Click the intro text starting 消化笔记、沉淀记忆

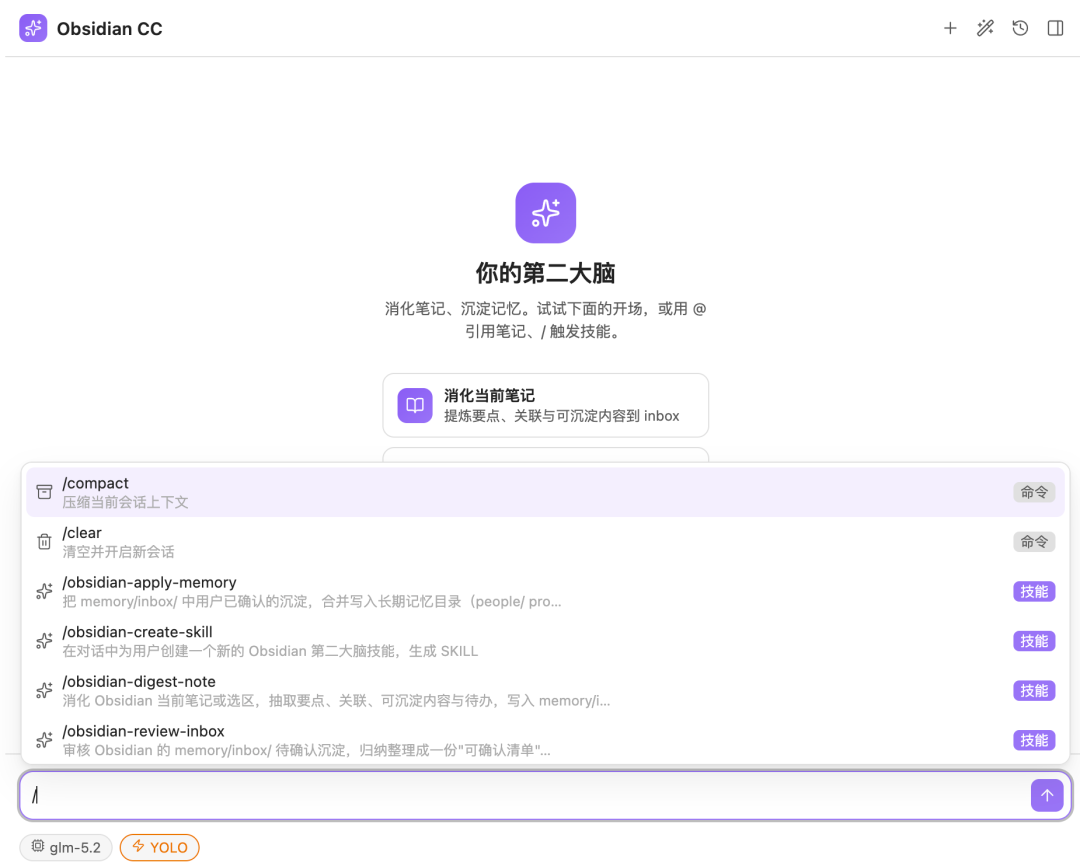(546, 320)
